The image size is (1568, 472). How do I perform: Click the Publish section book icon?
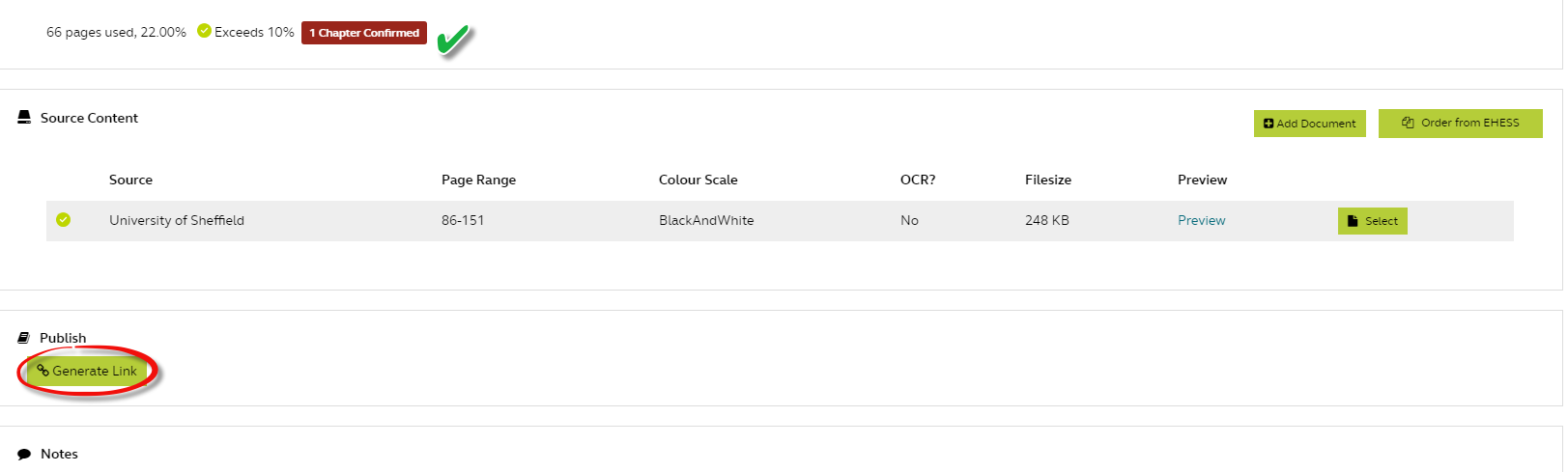tap(24, 338)
